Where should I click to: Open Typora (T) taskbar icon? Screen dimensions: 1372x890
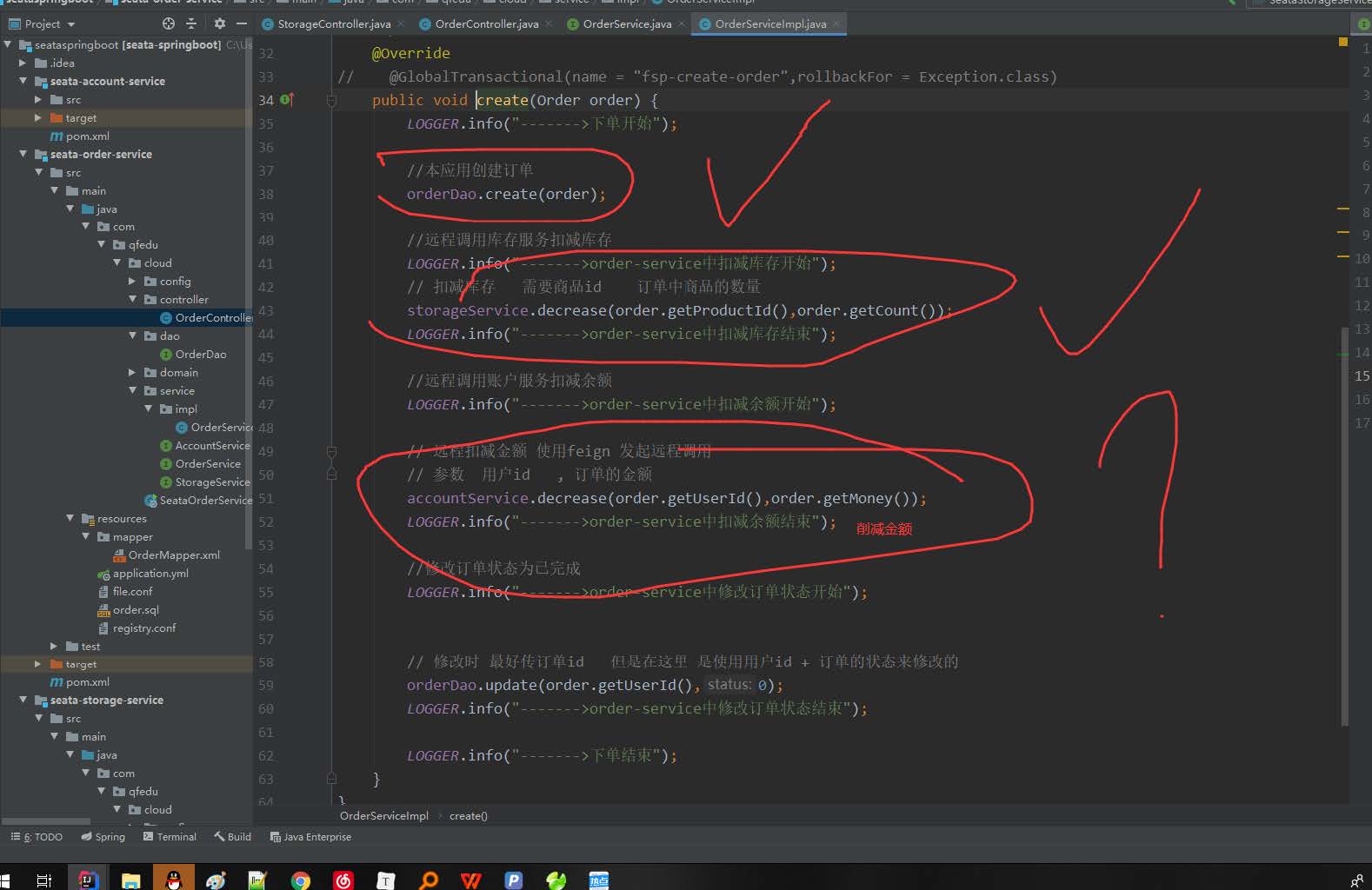click(x=385, y=880)
